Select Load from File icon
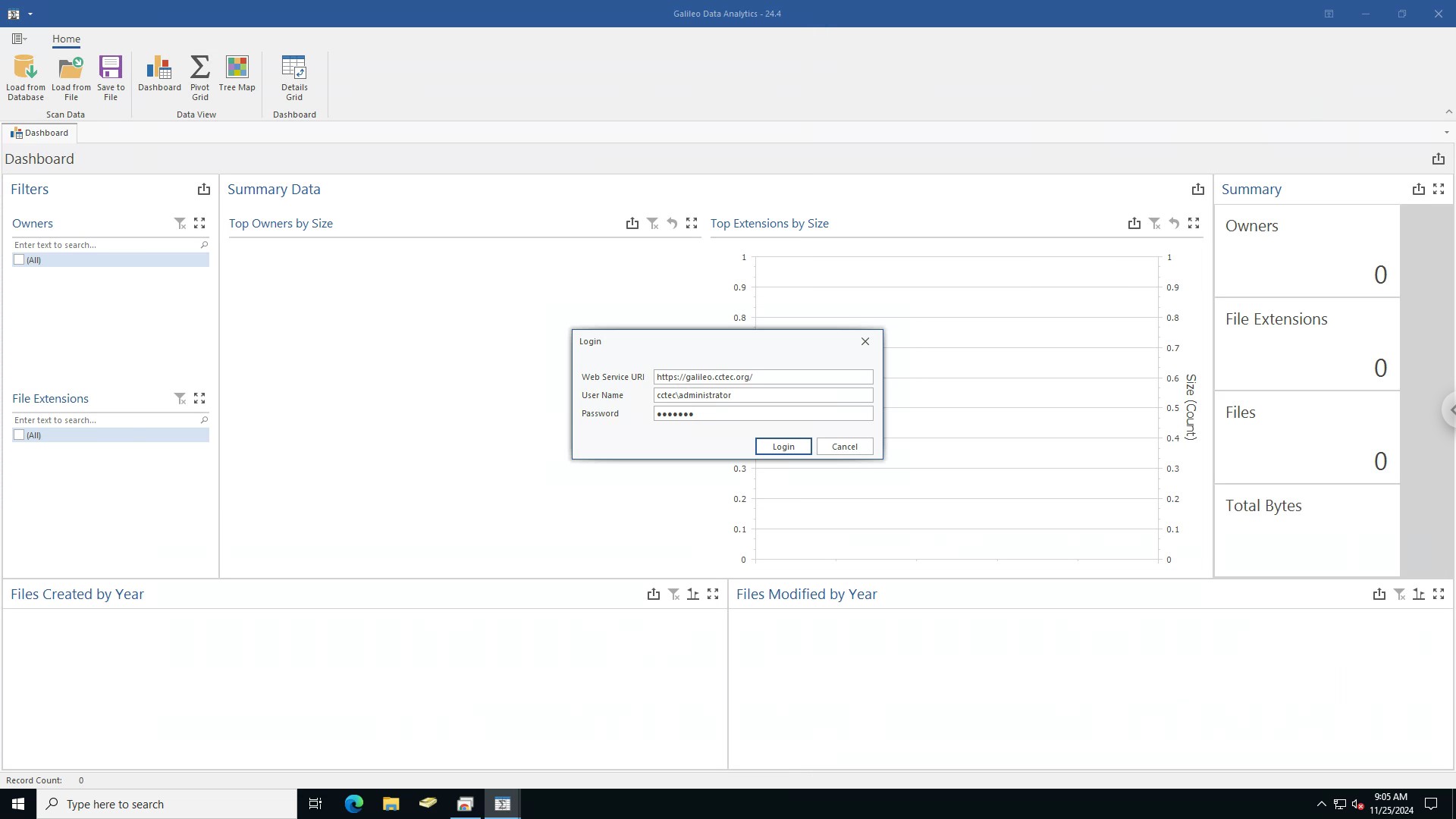 coord(71,77)
